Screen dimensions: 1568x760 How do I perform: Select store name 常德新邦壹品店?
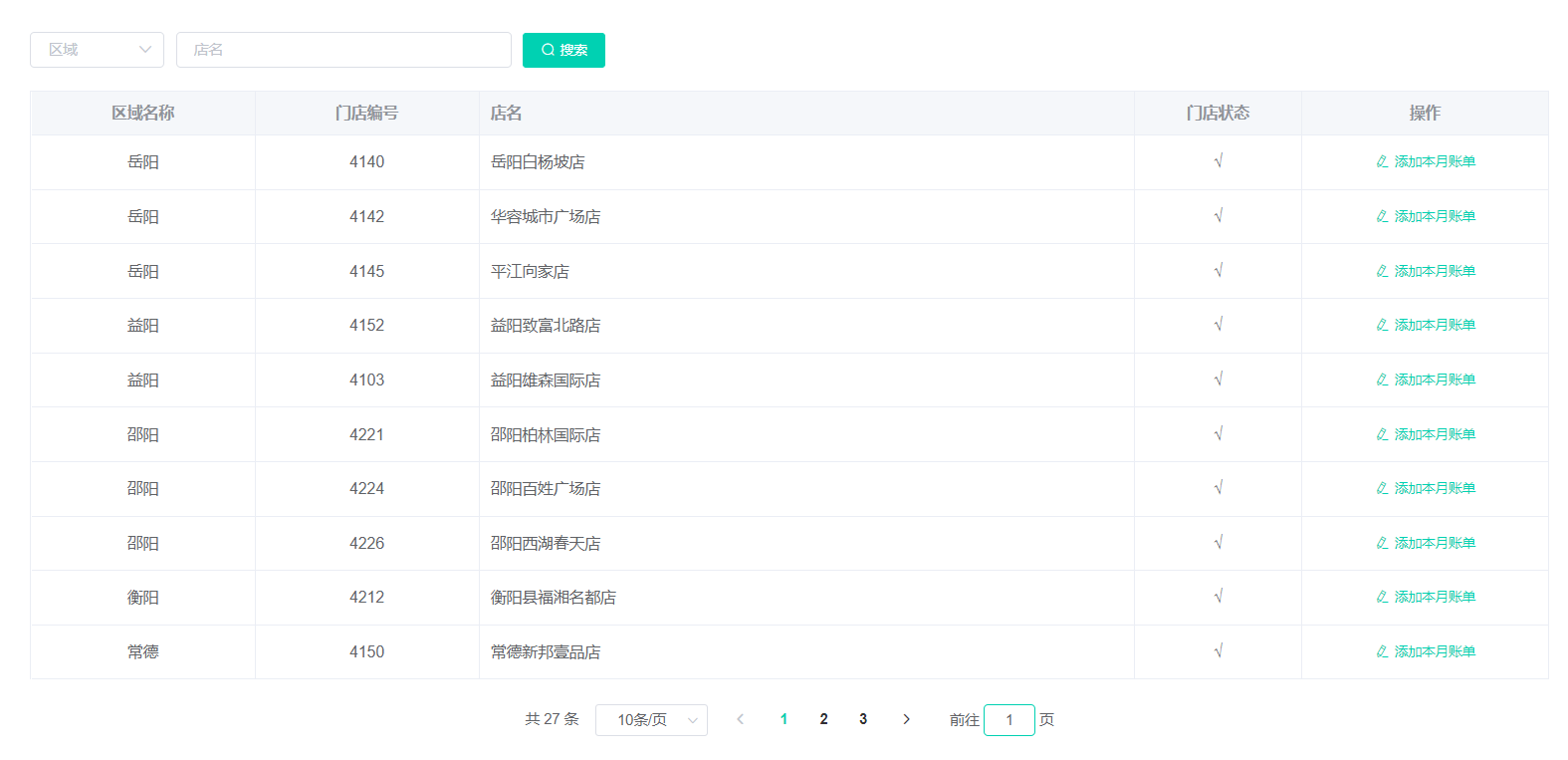coord(546,652)
